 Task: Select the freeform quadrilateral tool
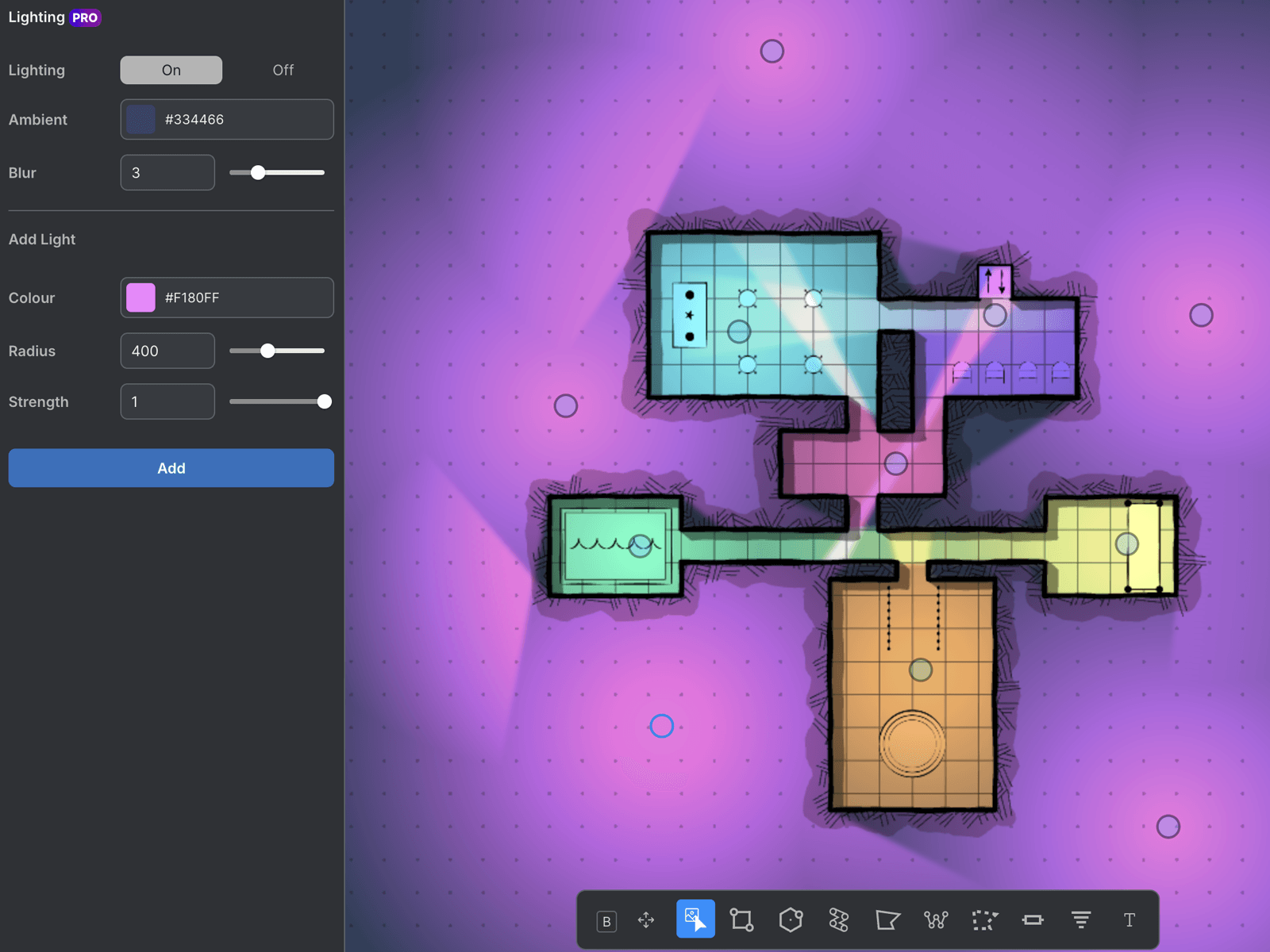tap(887, 920)
